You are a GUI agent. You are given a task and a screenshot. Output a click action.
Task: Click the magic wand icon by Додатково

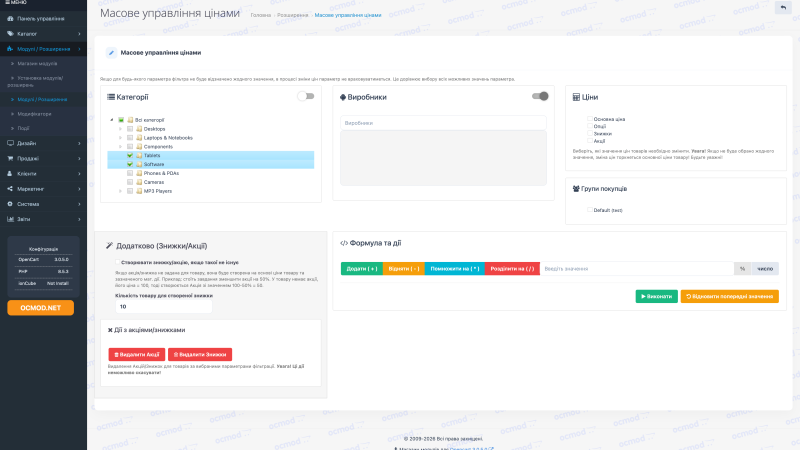click(x=109, y=246)
